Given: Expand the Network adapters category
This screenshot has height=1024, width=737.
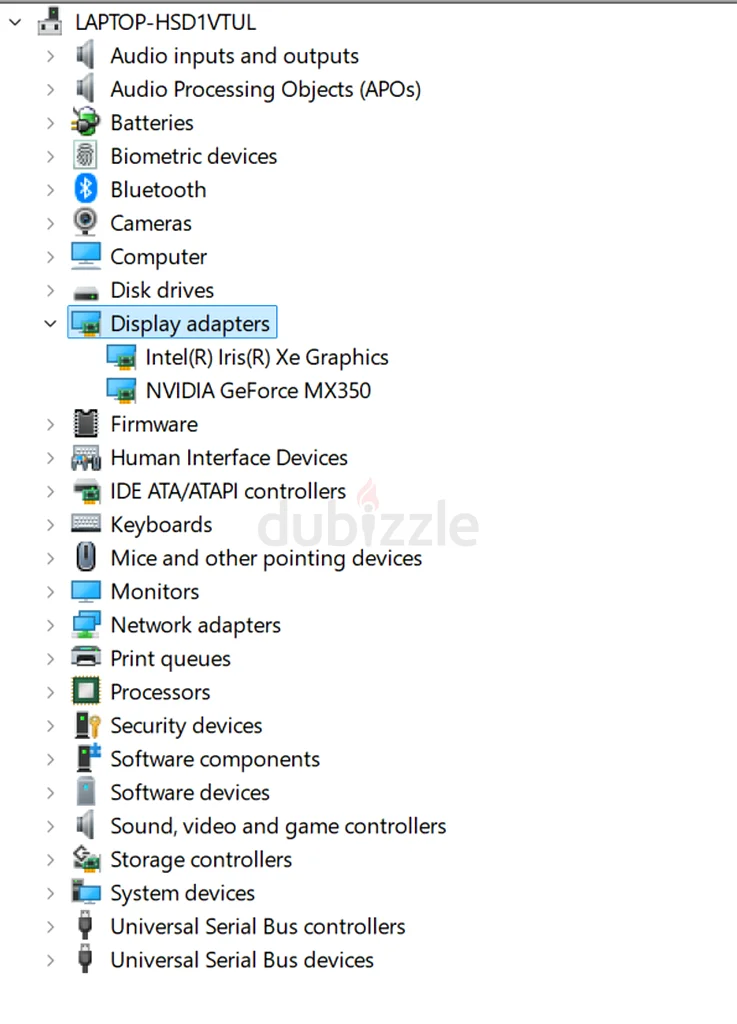Looking at the screenshot, I should click(x=50, y=625).
